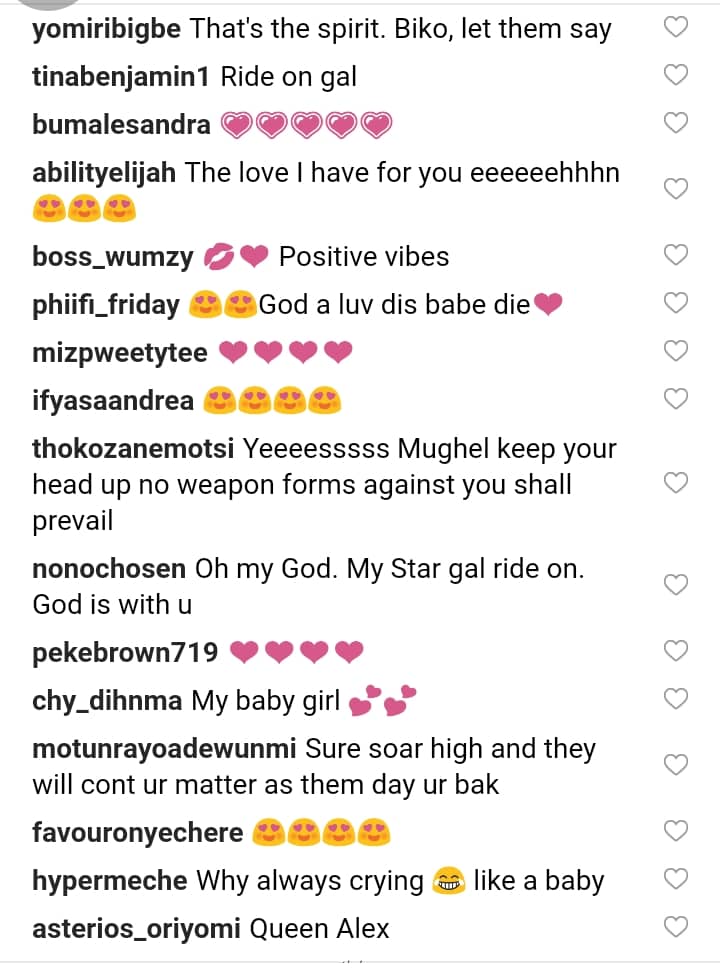Like bumalesandra's hearts comment

[x=677, y=123]
